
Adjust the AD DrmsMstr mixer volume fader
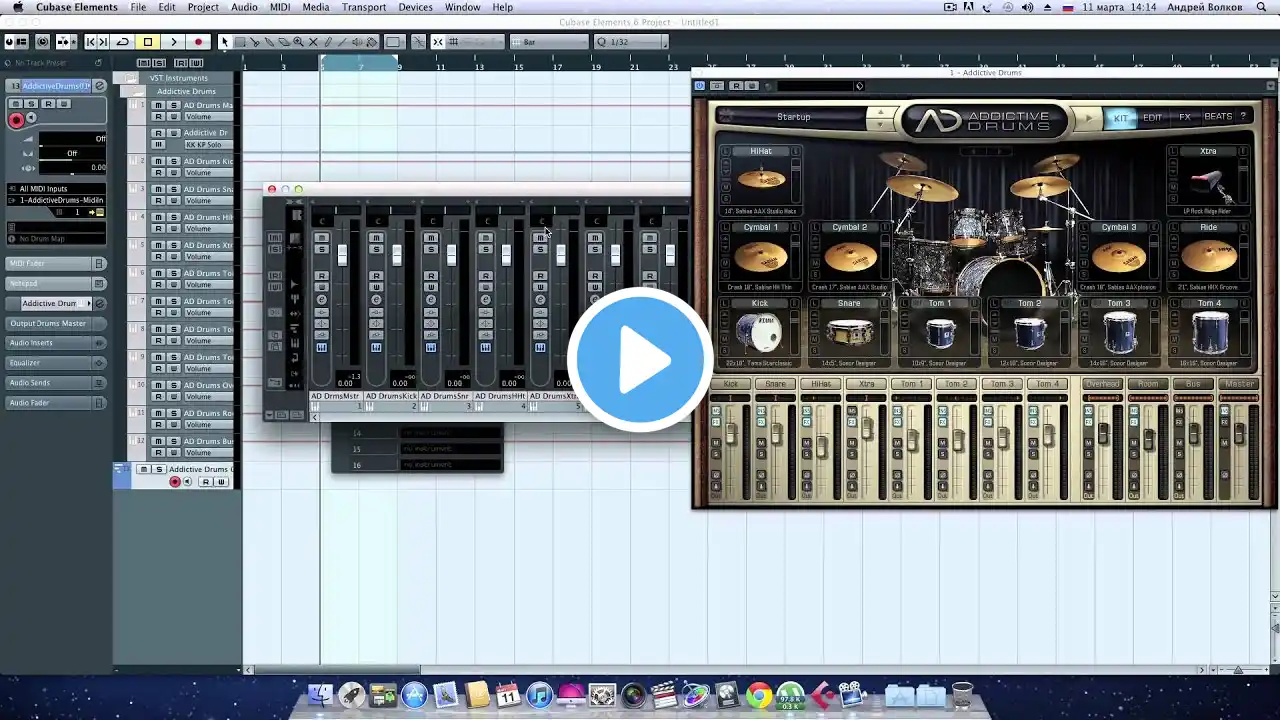[342, 255]
